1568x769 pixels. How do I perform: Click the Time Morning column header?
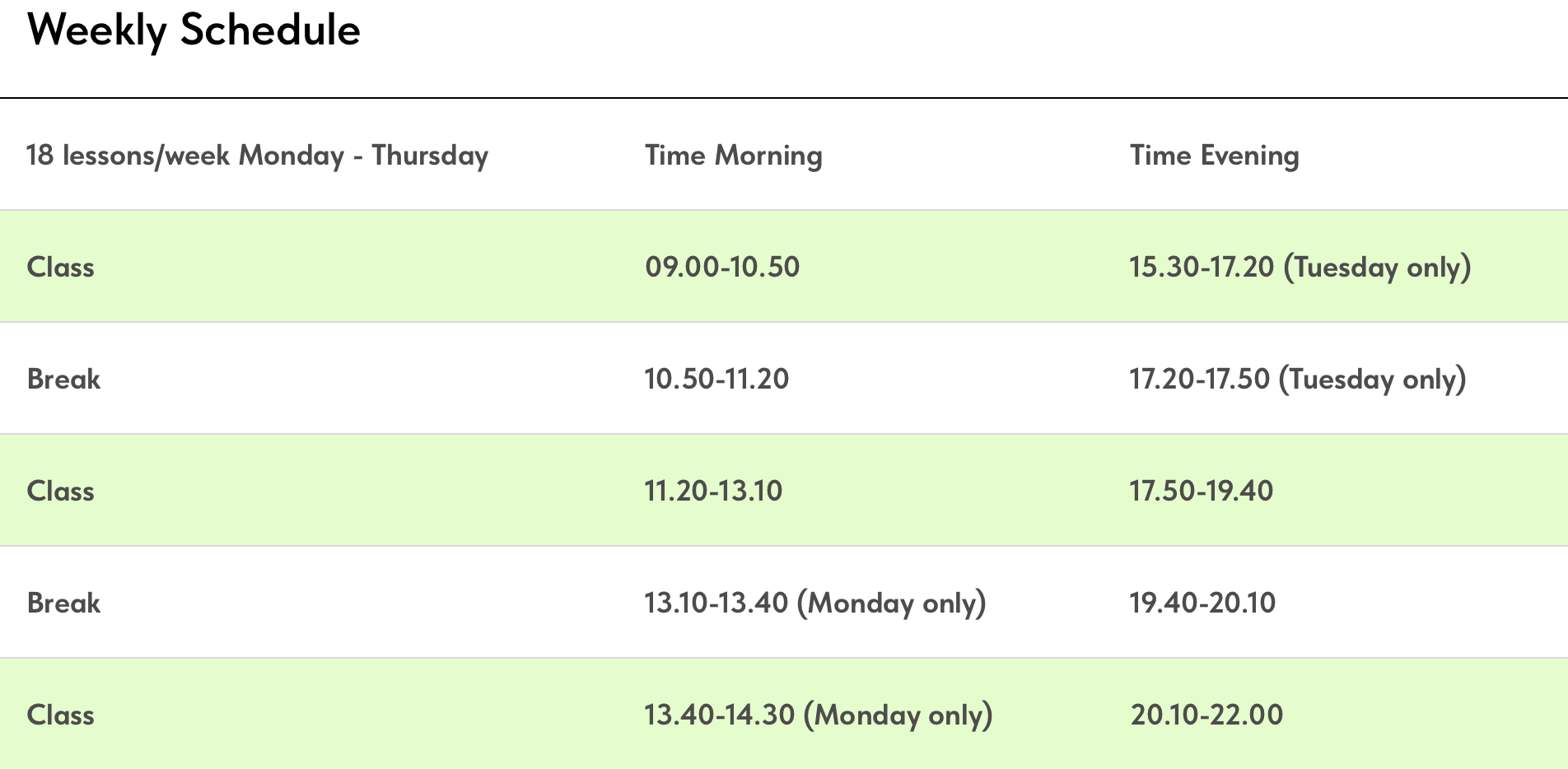[733, 156]
